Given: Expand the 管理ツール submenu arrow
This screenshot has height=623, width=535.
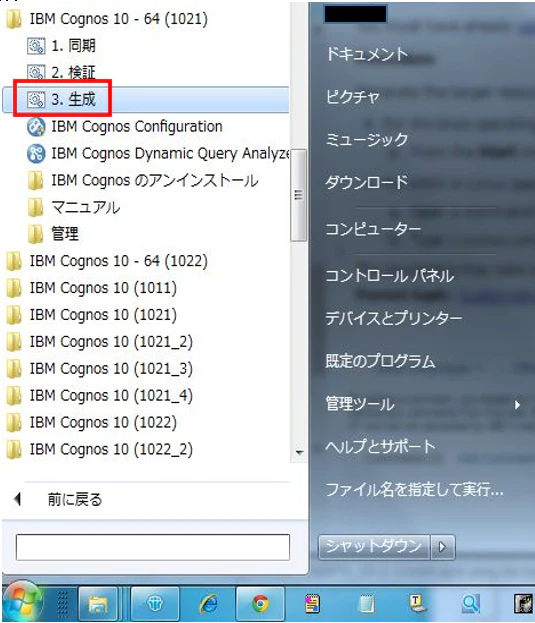Looking at the screenshot, I should [517, 405].
